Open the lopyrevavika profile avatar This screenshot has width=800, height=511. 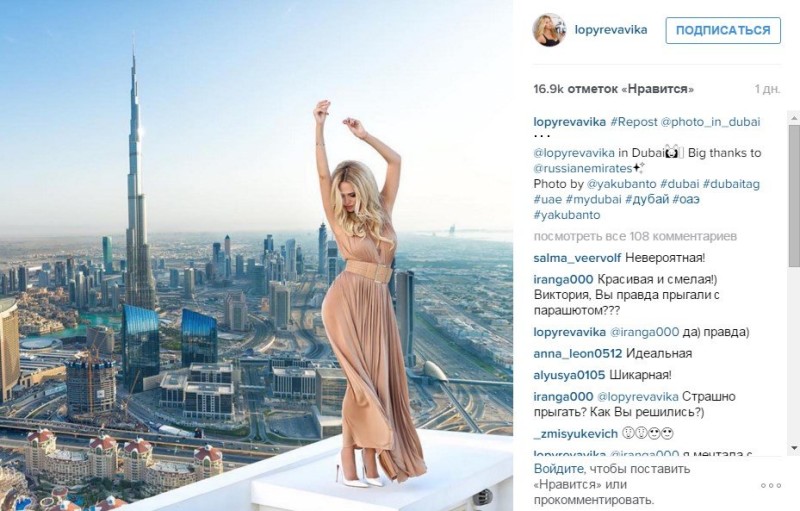coord(549,30)
